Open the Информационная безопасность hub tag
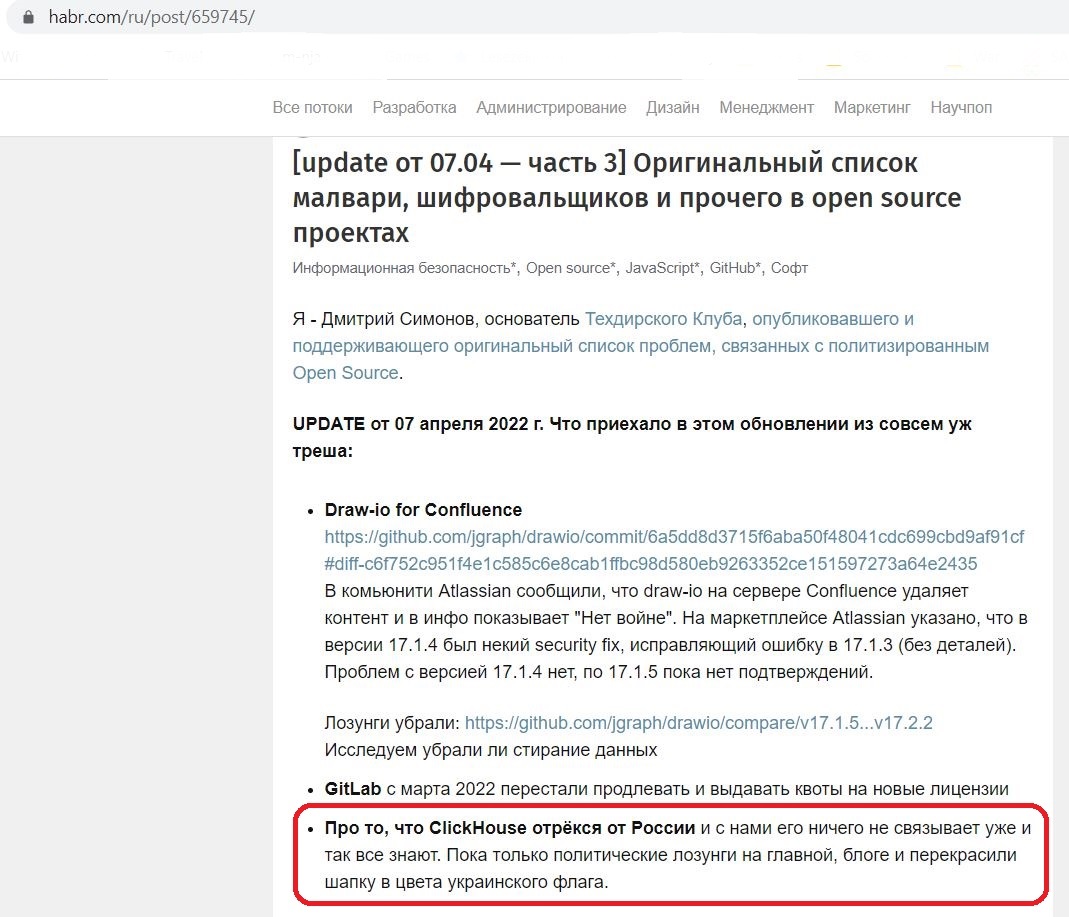Viewport: 1069px width, 917px height. (405, 268)
